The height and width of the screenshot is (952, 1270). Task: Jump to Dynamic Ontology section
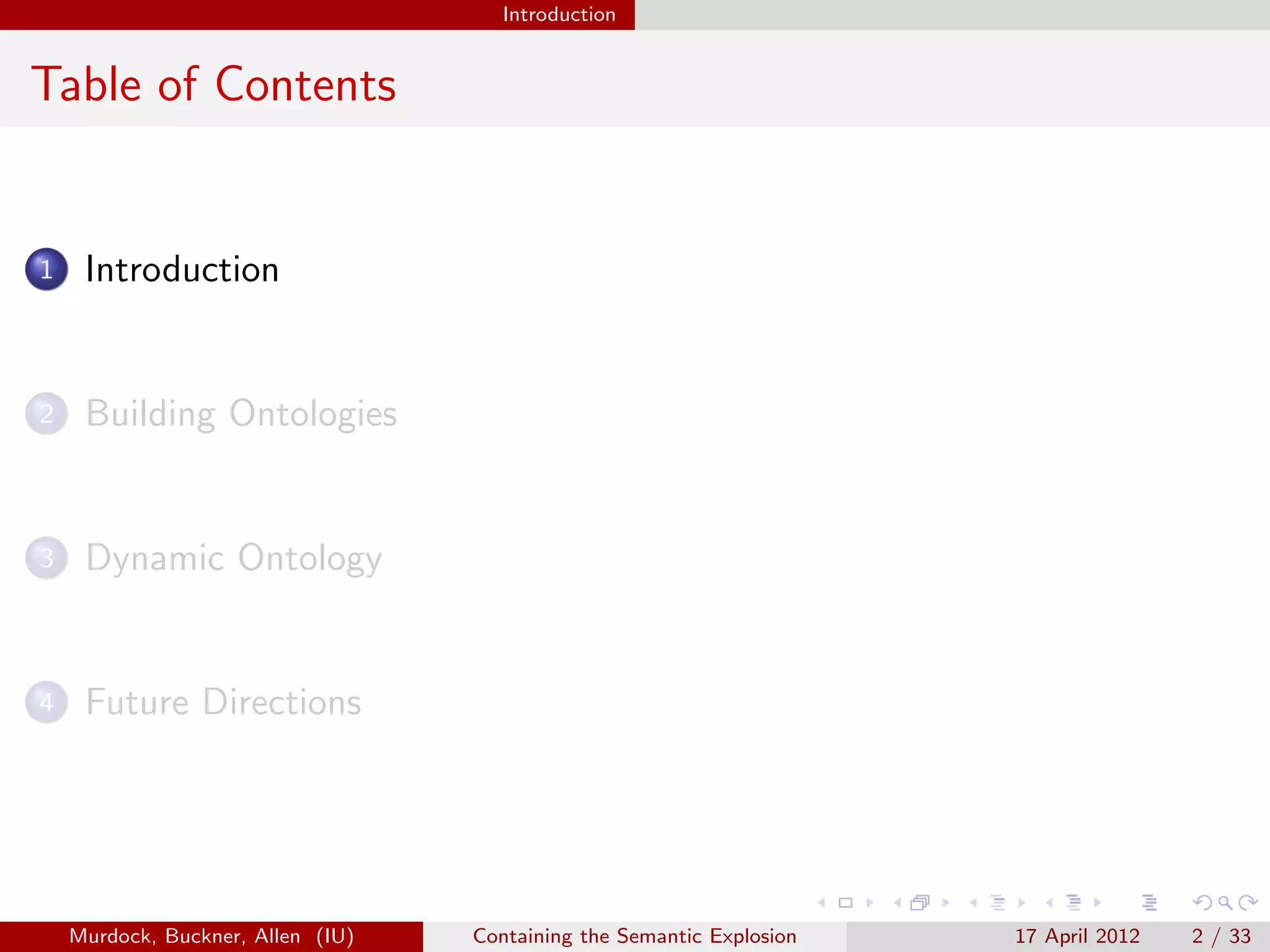(233, 558)
